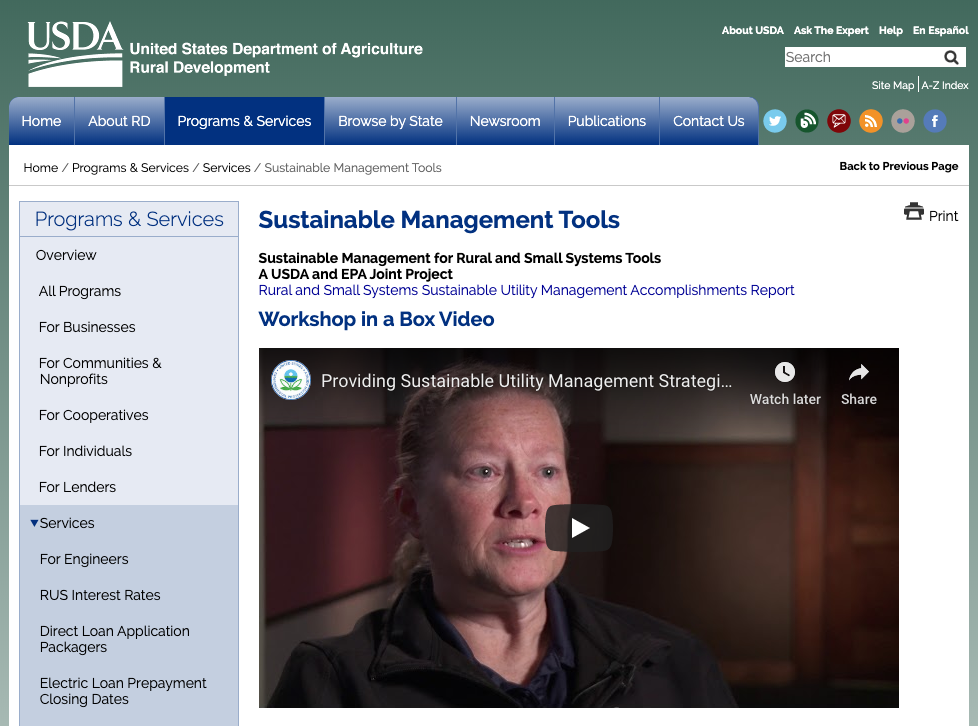The width and height of the screenshot is (978, 726).
Task: Open the Facebook social icon
Action: click(x=934, y=121)
